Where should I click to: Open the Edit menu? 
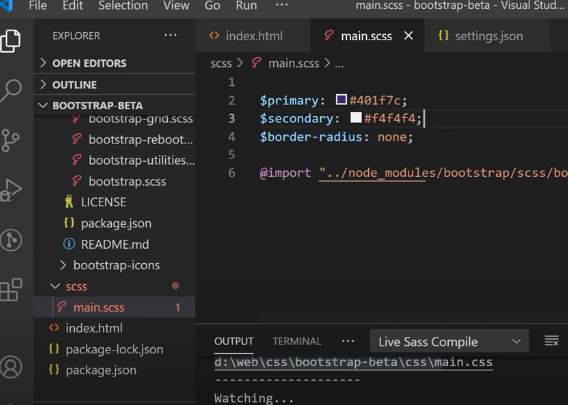(72, 5)
